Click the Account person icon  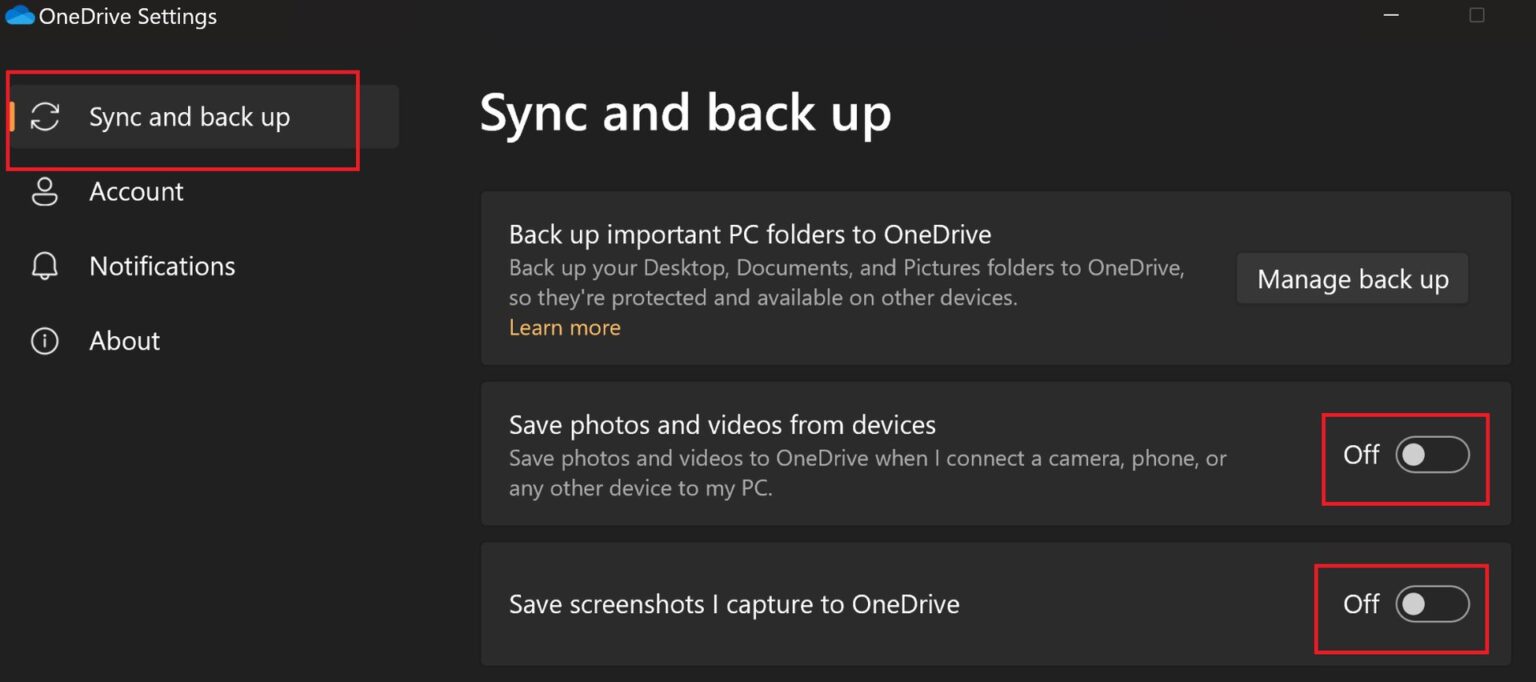(x=45, y=192)
